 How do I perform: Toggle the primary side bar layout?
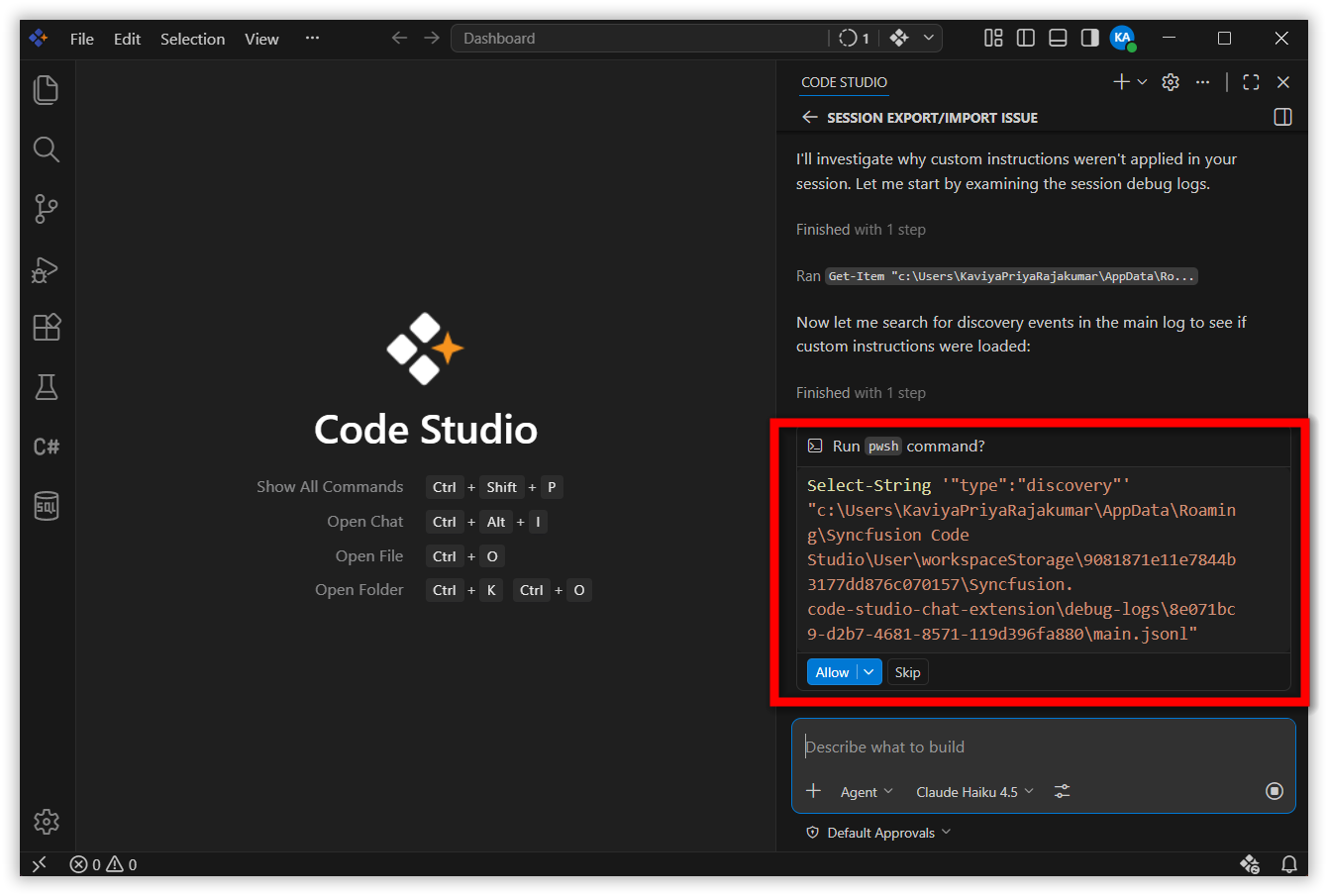(1026, 38)
